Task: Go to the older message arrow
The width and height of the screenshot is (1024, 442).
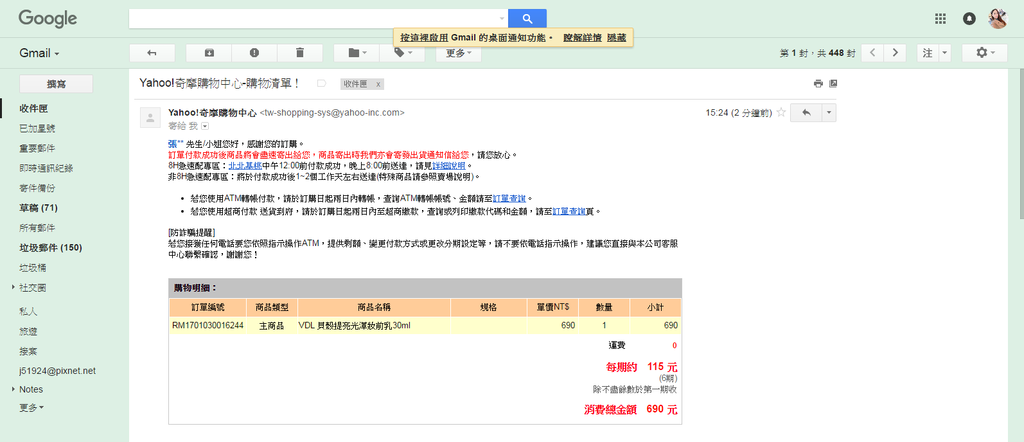Action: pos(895,53)
